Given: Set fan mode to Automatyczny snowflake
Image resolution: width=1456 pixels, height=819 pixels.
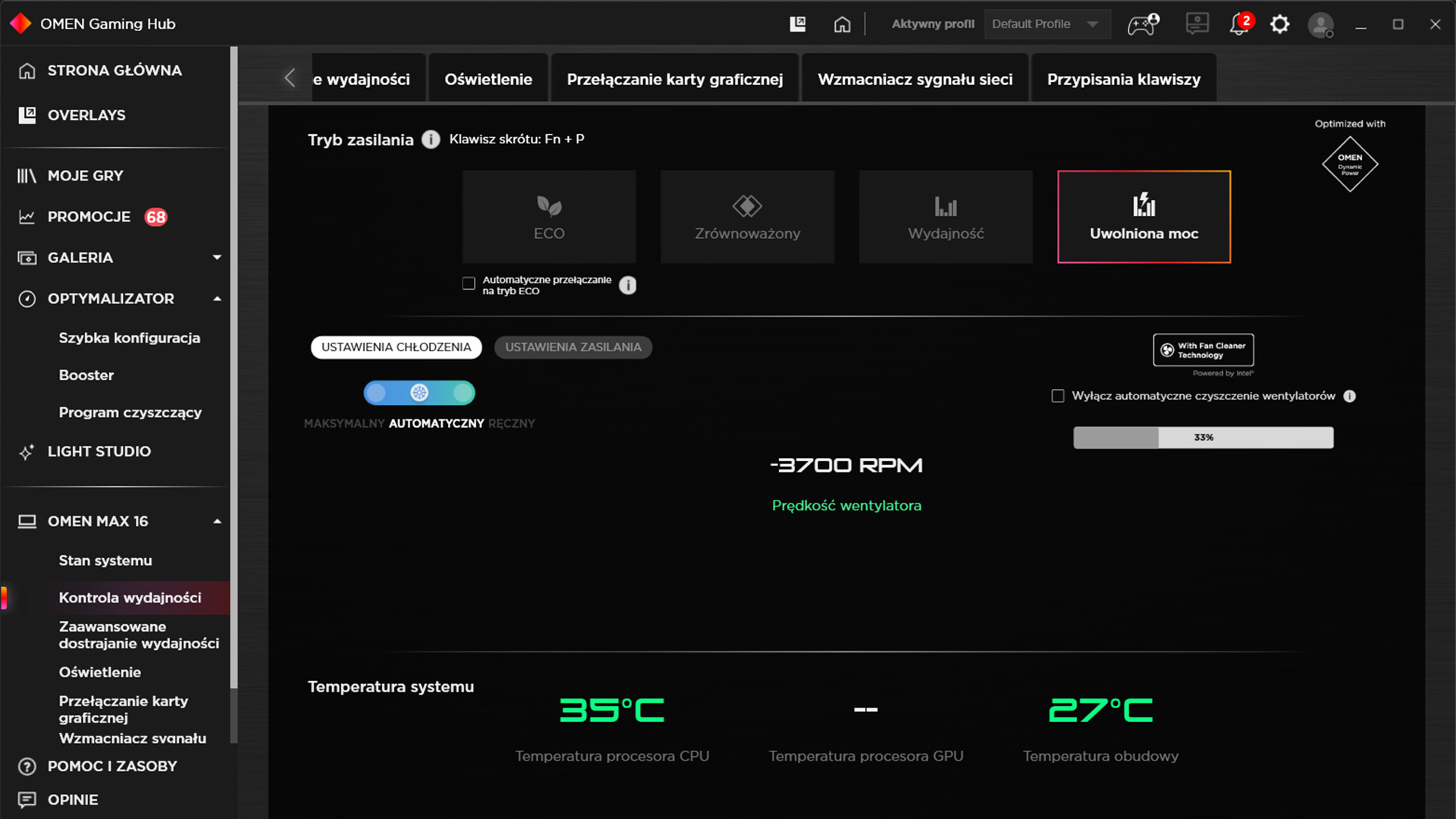Looking at the screenshot, I should pos(419,393).
